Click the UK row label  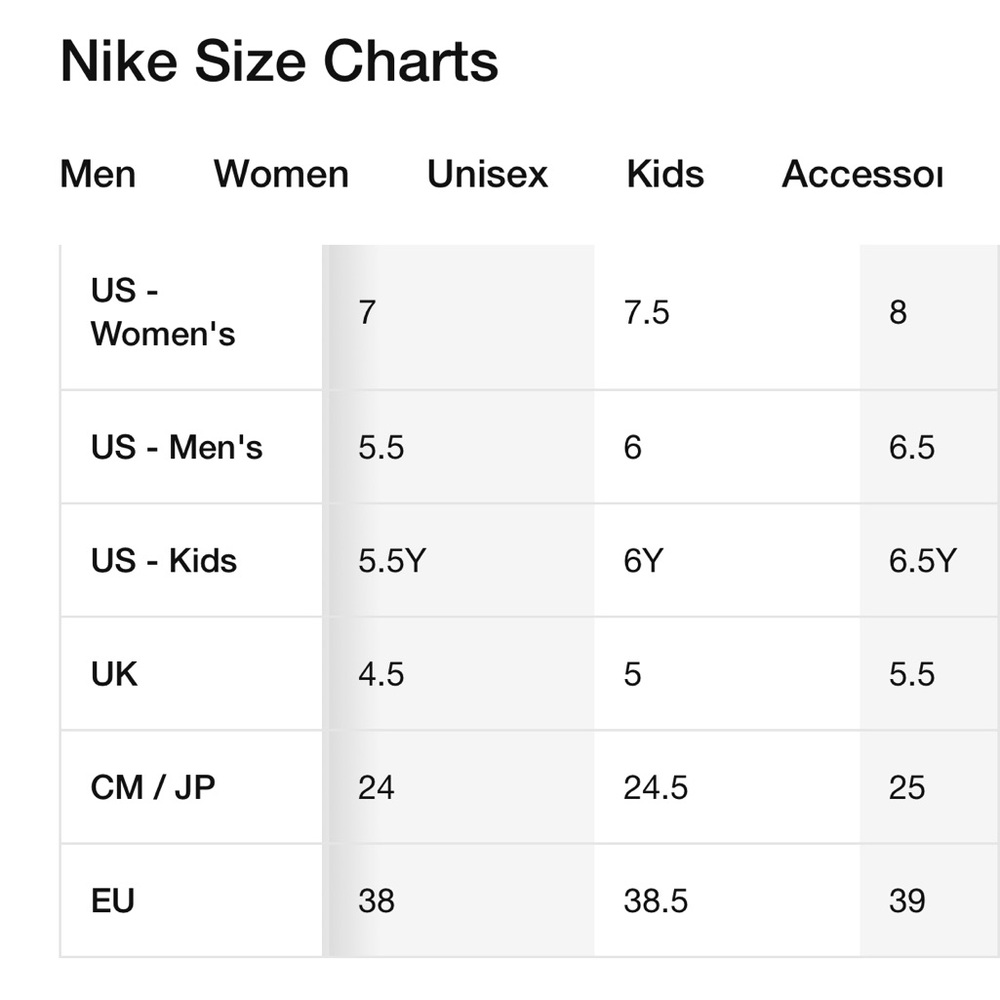114,674
